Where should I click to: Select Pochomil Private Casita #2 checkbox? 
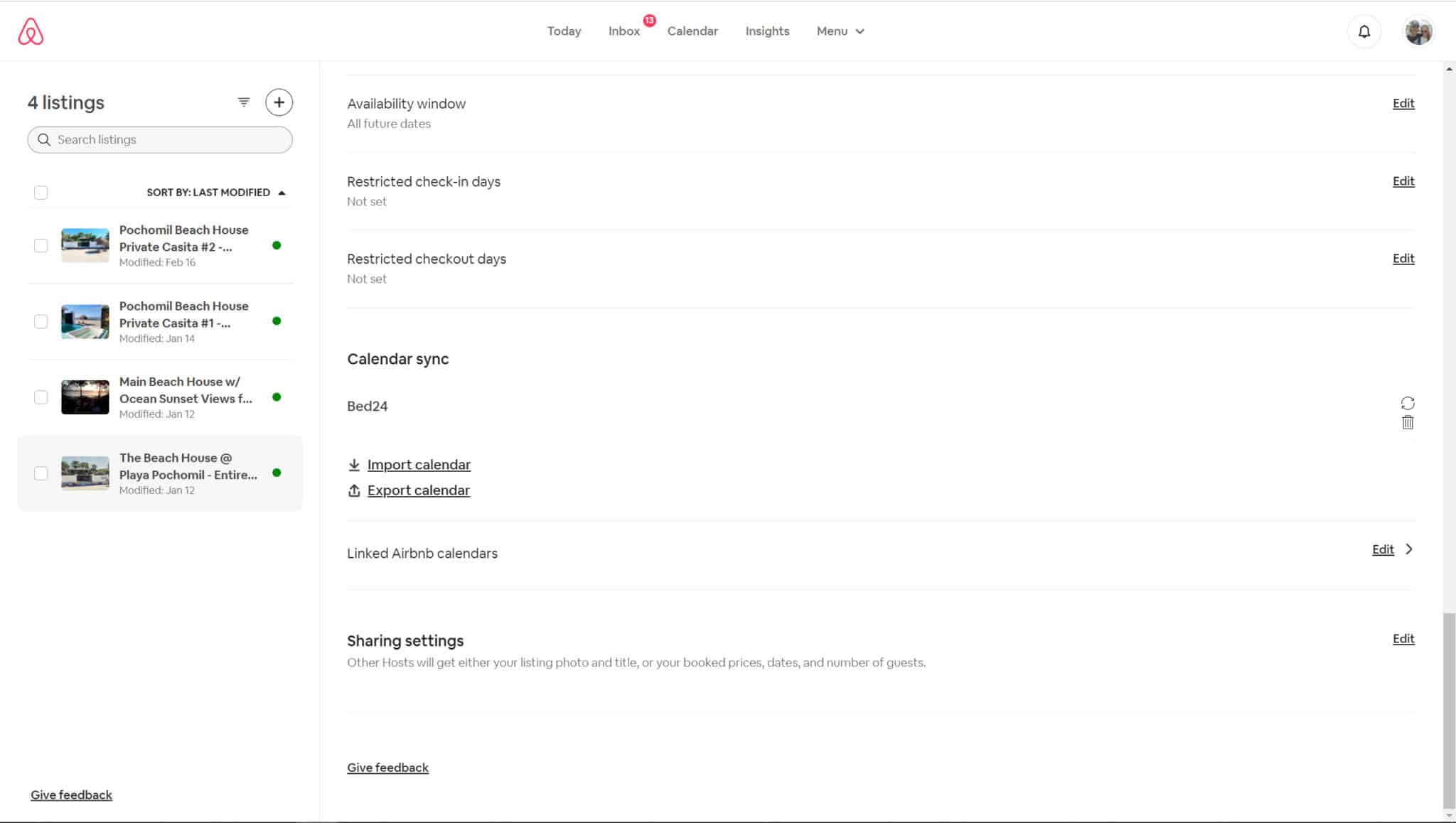click(41, 245)
